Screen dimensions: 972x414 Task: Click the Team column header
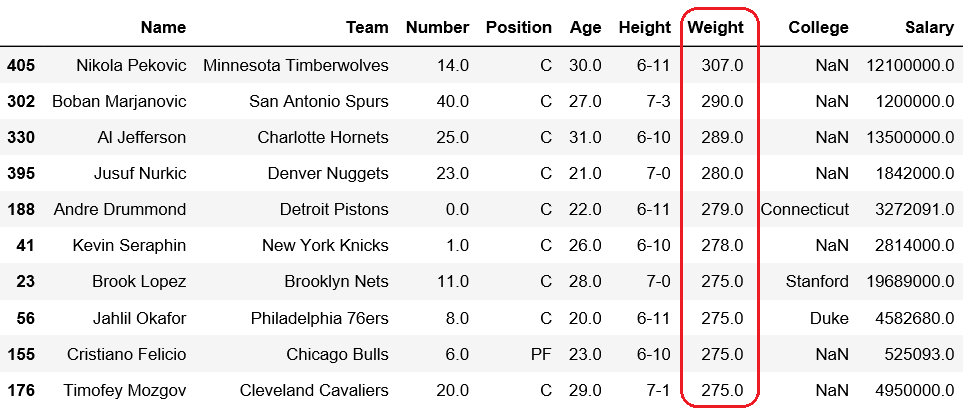pos(368,27)
